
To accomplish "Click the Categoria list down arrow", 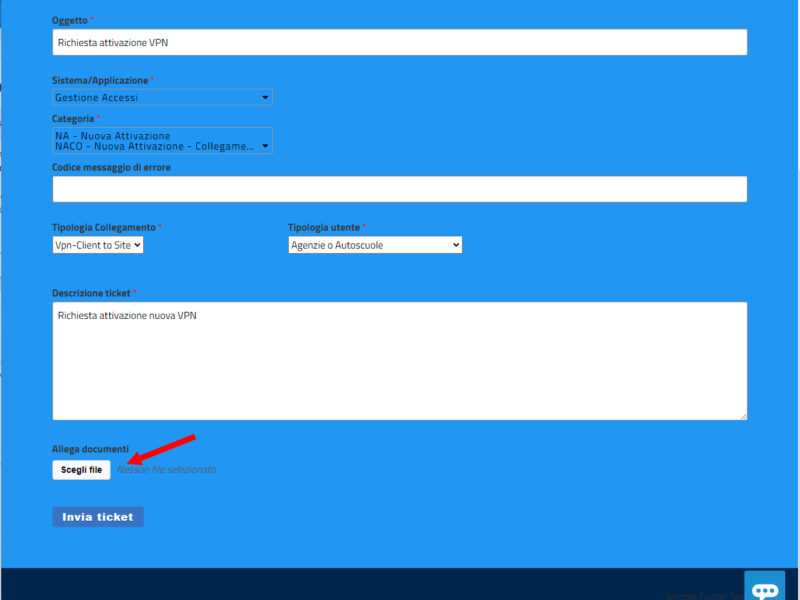I will 265,146.
